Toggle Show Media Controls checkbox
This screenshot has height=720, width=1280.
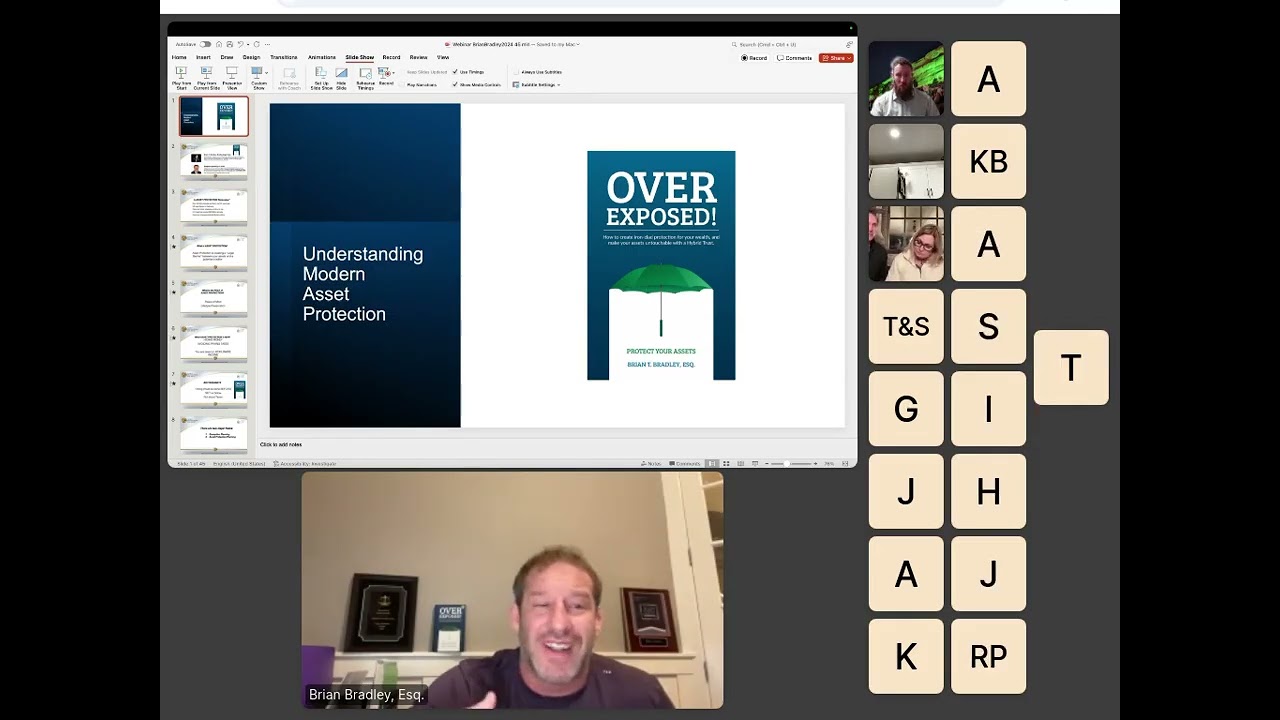(x=455, y=85)
